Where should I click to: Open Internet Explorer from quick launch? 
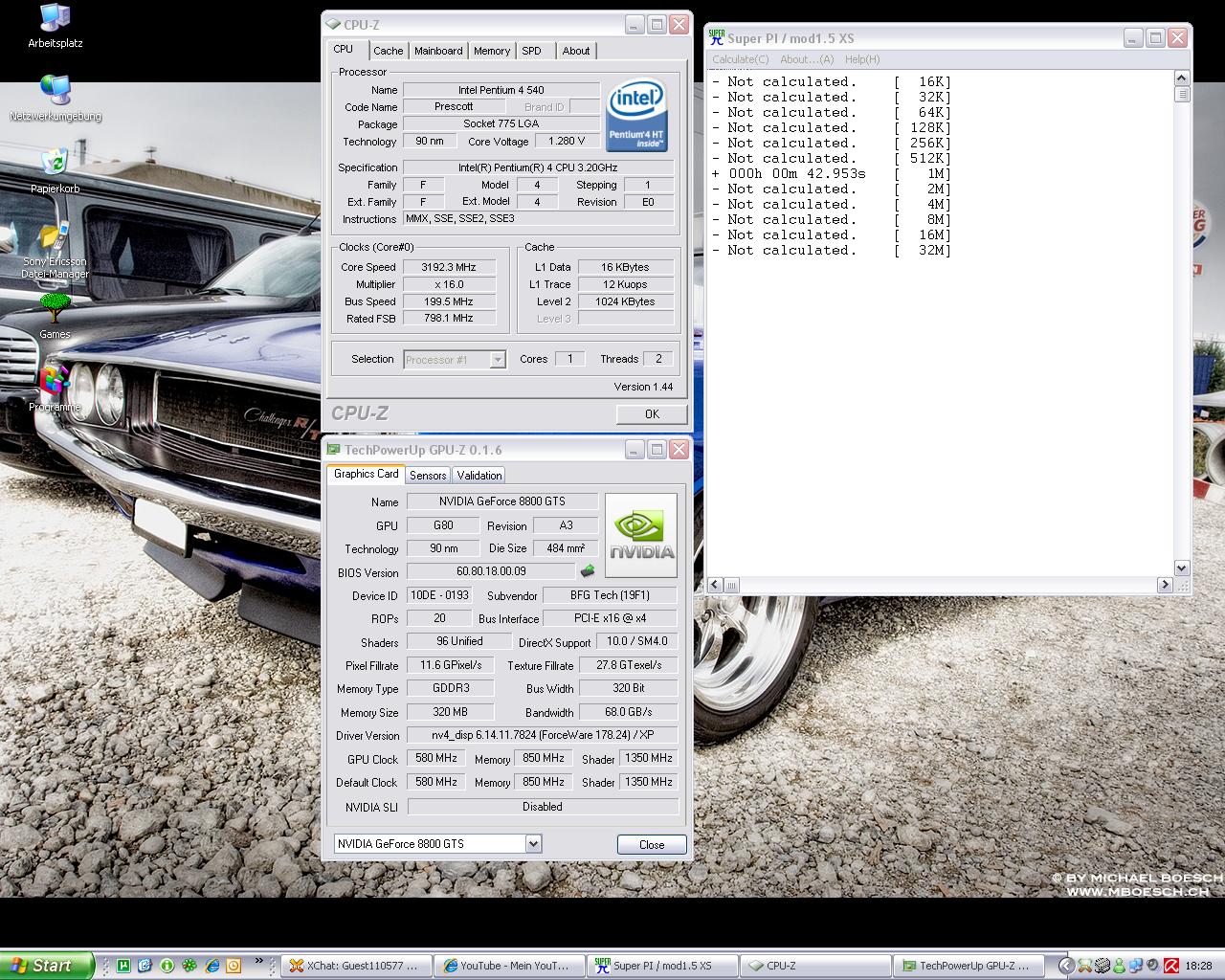click(212, 966)
